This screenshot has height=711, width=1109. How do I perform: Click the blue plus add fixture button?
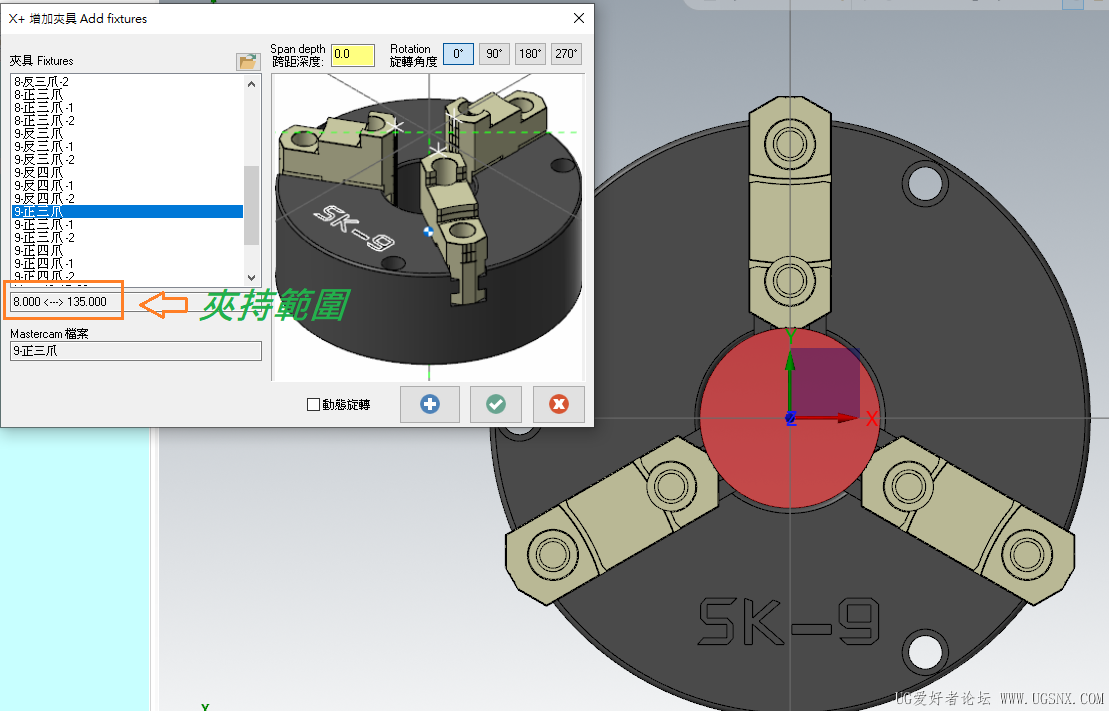(x=429, y=404)
